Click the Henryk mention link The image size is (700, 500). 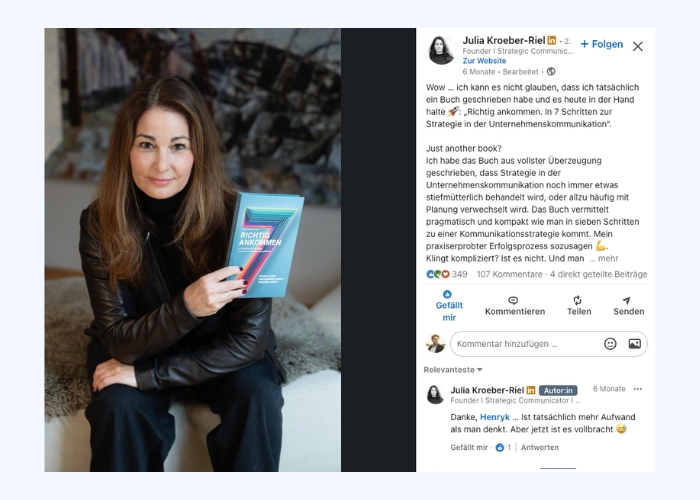click(x=495, y=417)
